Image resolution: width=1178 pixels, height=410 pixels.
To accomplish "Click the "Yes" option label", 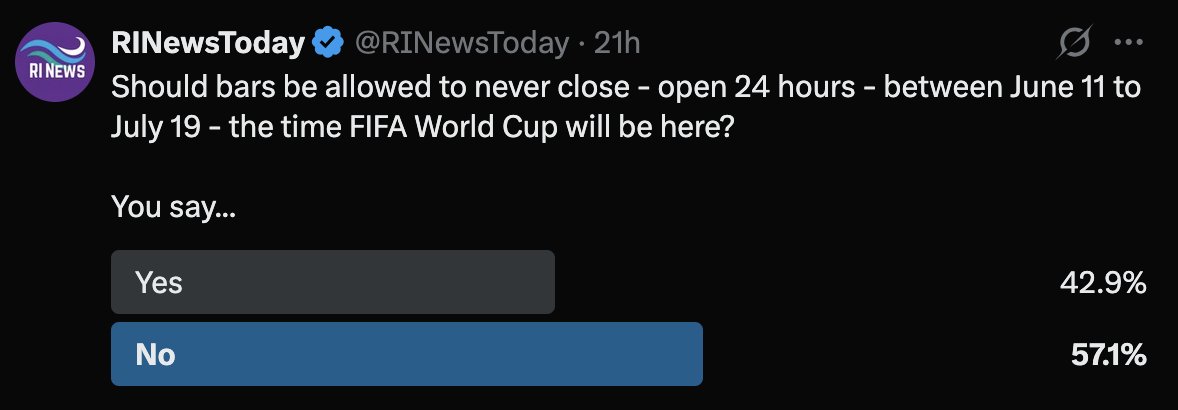I will coord(159,283).
